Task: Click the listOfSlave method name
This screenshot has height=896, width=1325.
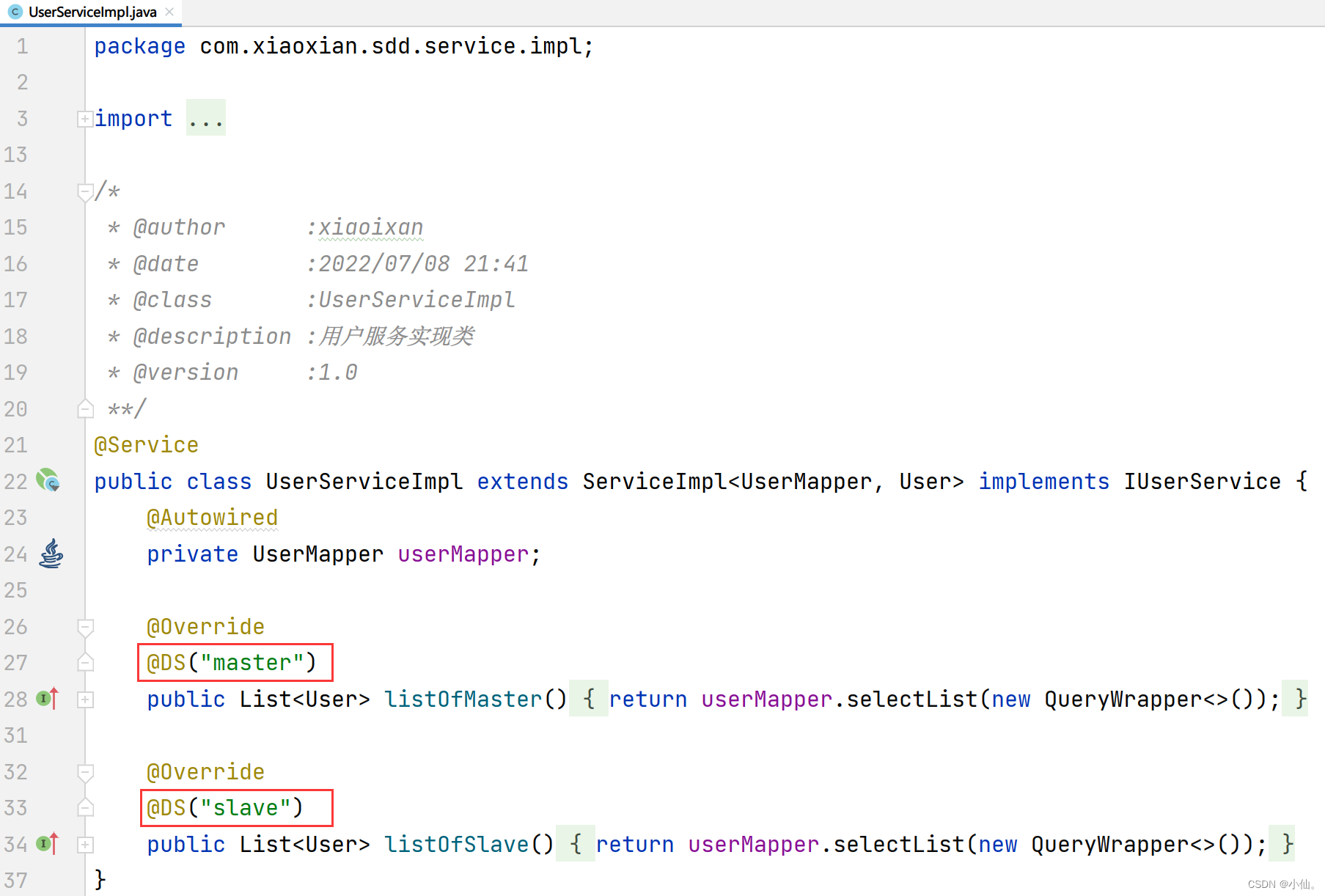Action: tap(456, 845)
